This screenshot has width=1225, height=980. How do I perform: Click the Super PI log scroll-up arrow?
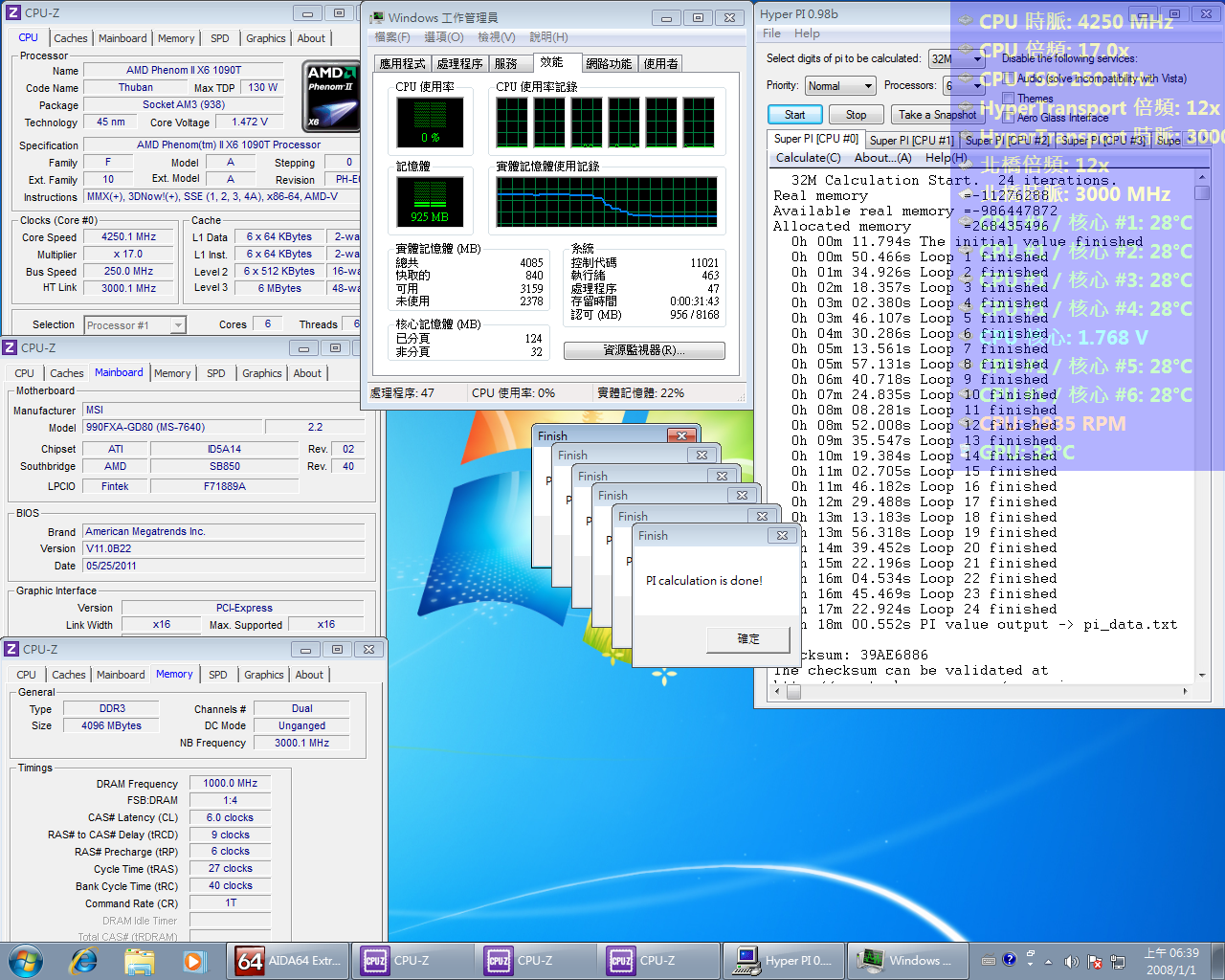click(x=1202, y=178)
